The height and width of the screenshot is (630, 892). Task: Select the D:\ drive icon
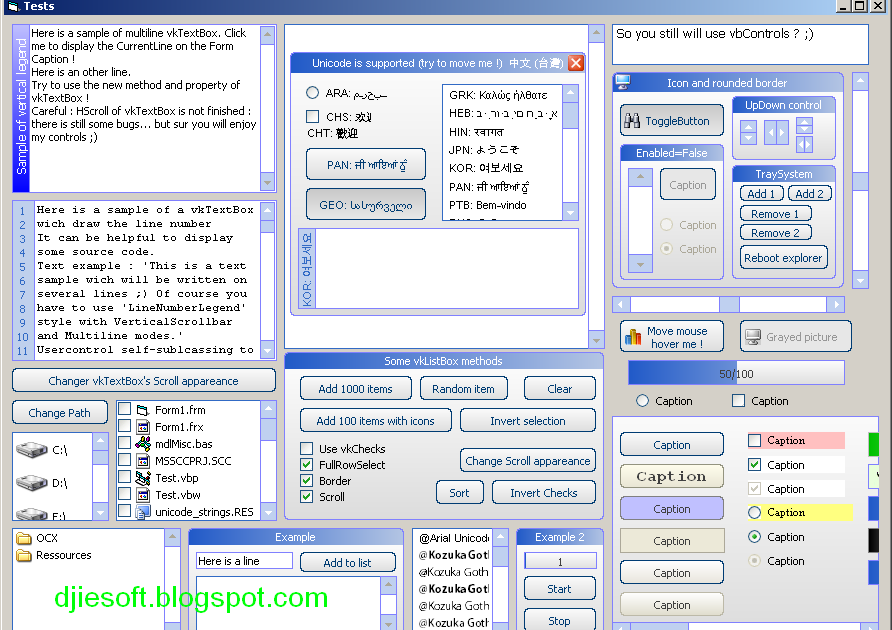[32, 483]
